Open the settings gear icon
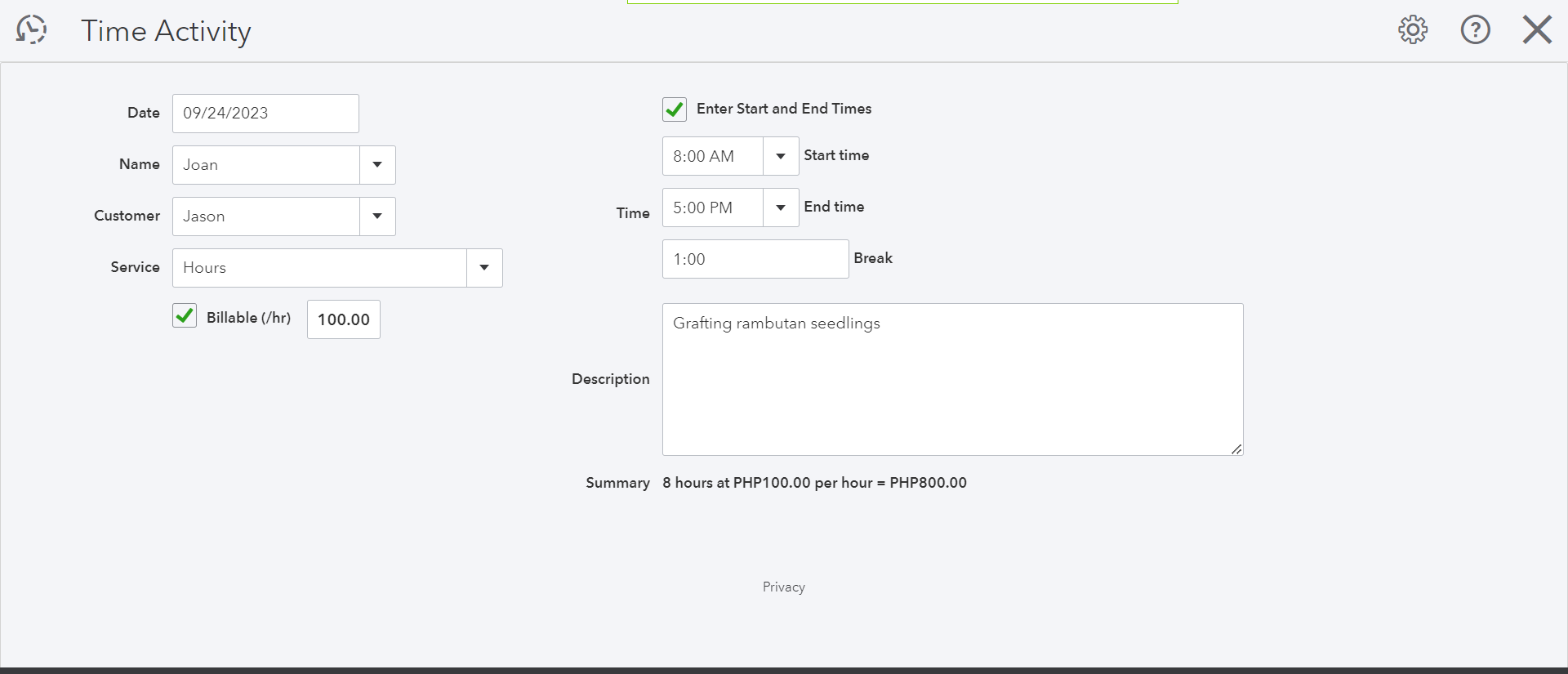The height and width of the screenshot is (674, 1568). click(1413, 30)
